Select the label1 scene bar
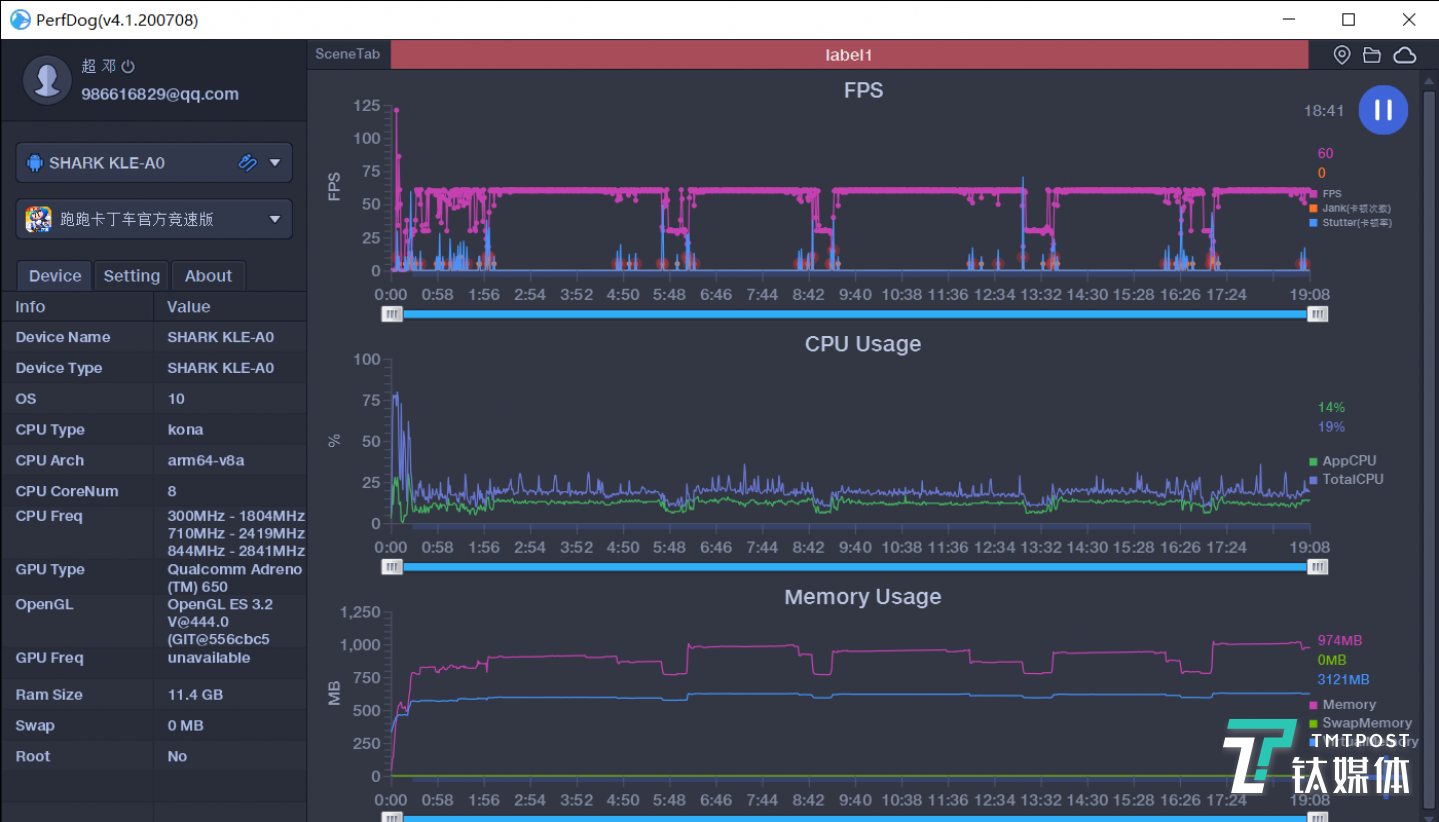Screen dimensions: 1439x822 (x=848, y=55)
